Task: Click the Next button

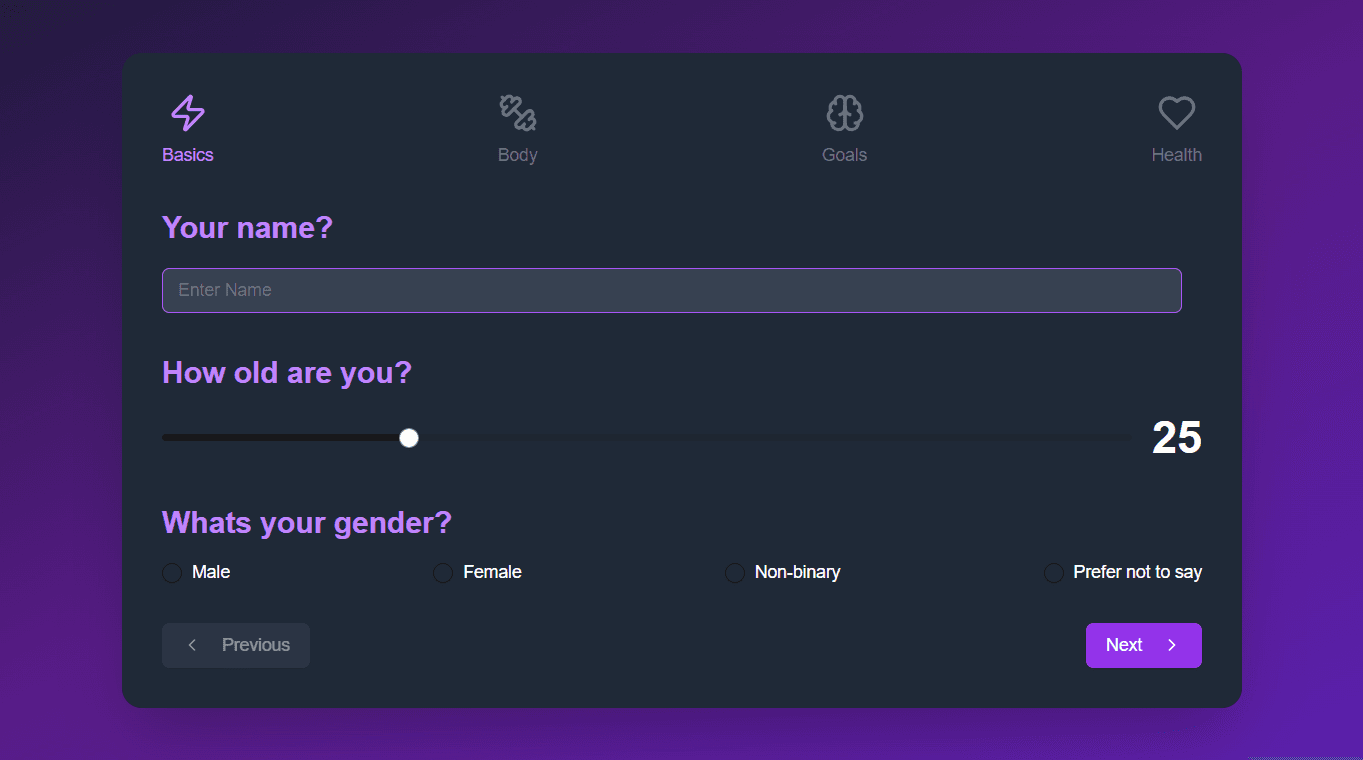Action: tap(1144, 645)
